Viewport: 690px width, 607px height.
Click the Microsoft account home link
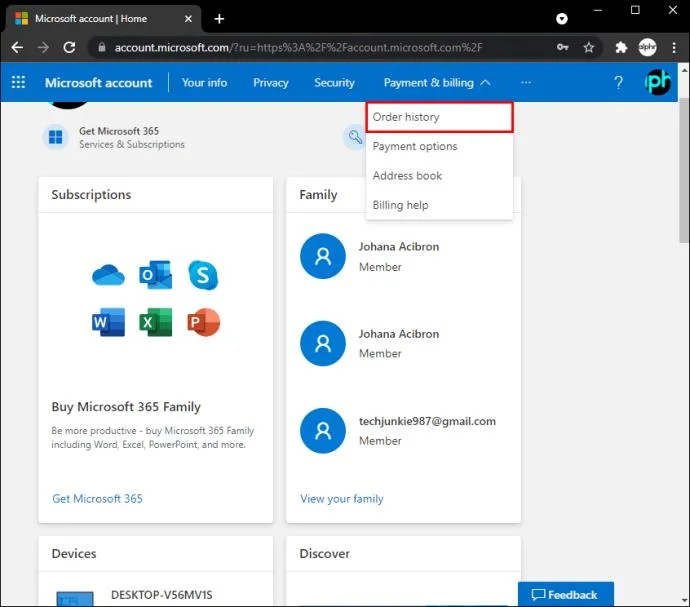point(99,82)
